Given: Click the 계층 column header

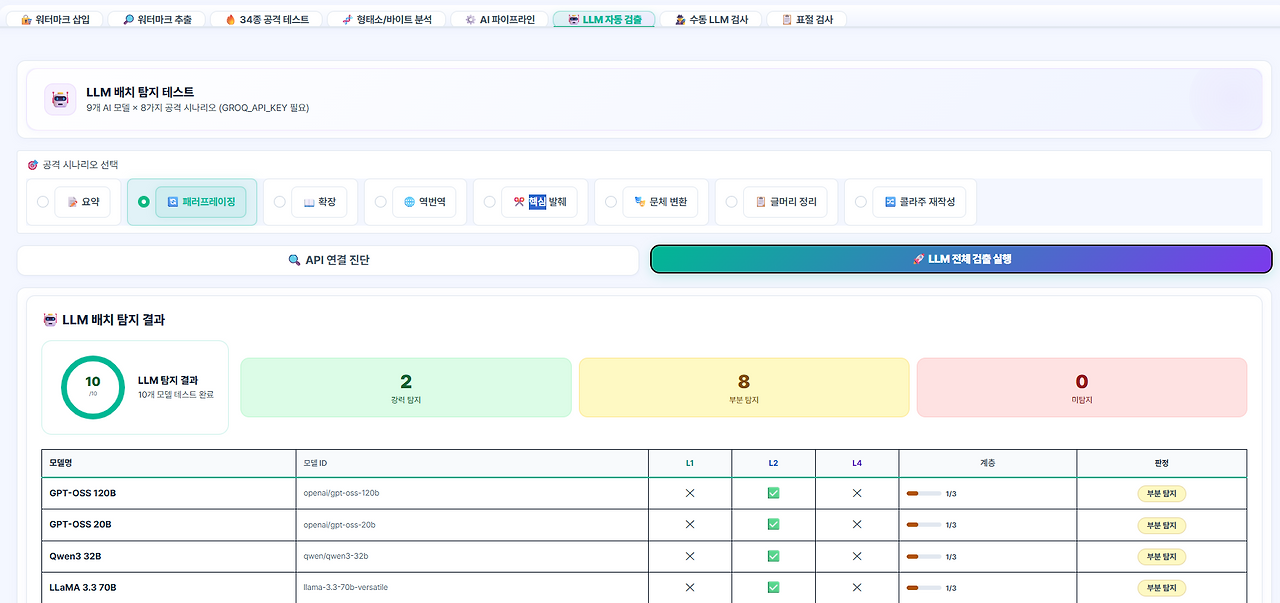Looking at the screenshot, I should coord(988,463).
